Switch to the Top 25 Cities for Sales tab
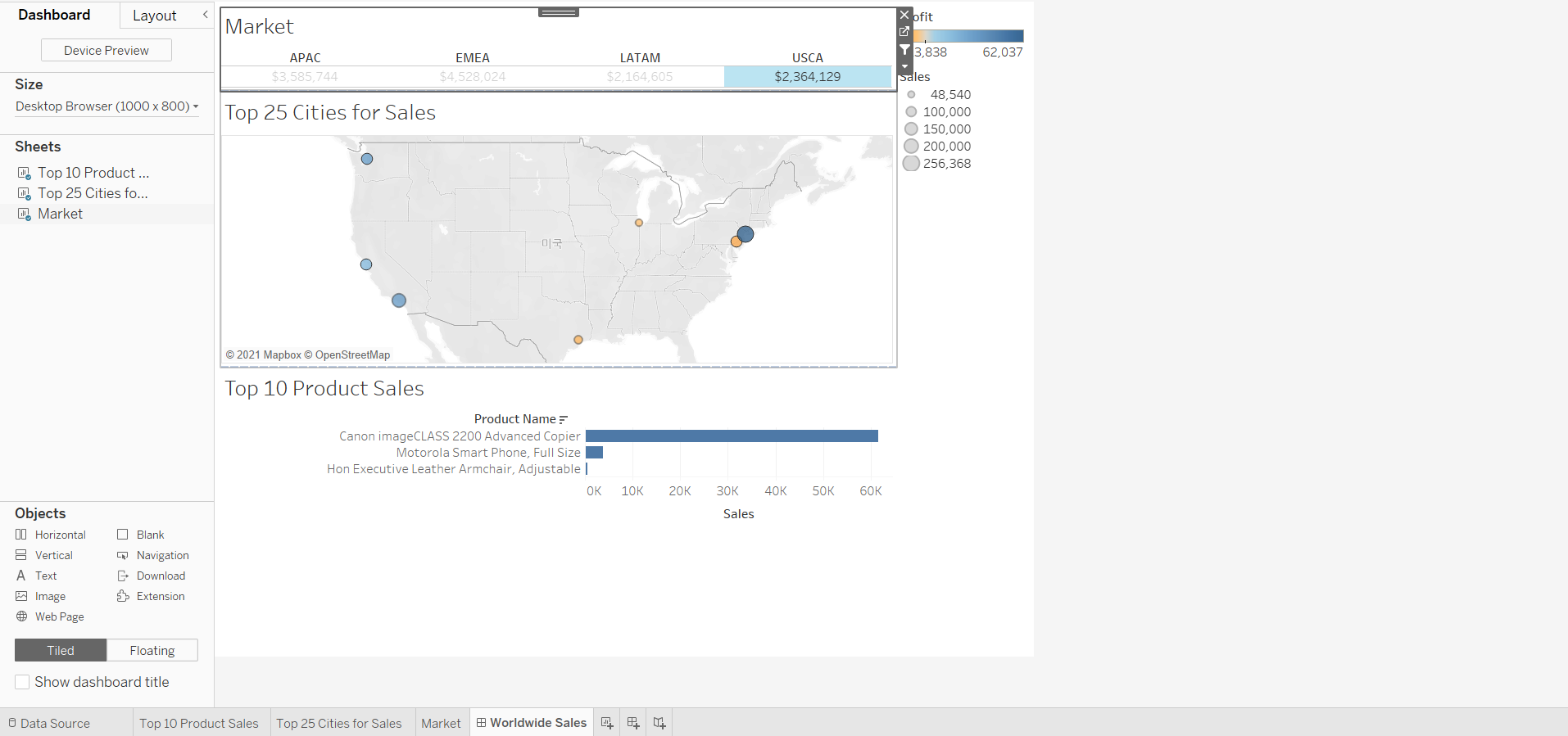This screenshot has width=1568, height=736. [x=339, y=724]
